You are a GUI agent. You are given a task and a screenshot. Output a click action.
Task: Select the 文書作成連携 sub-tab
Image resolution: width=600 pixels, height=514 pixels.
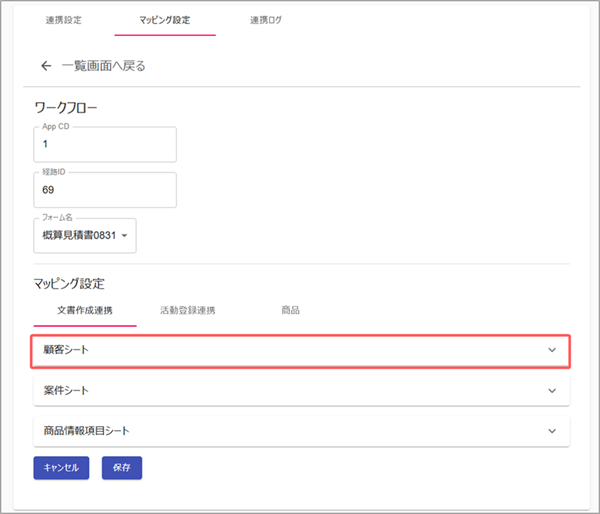coord(85,310)
